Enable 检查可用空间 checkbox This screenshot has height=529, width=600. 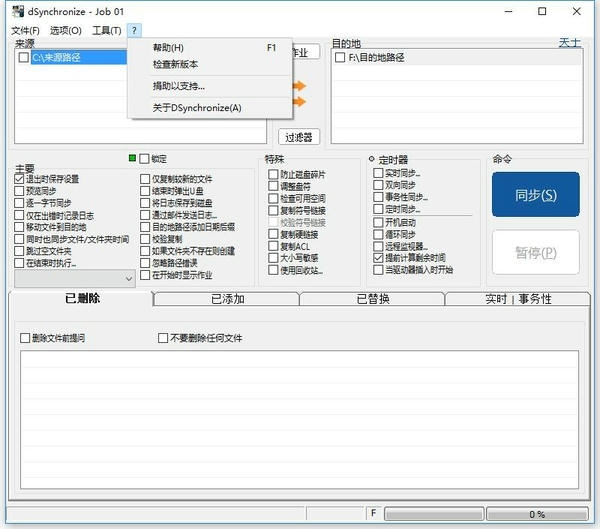click(x=273, y=198)
